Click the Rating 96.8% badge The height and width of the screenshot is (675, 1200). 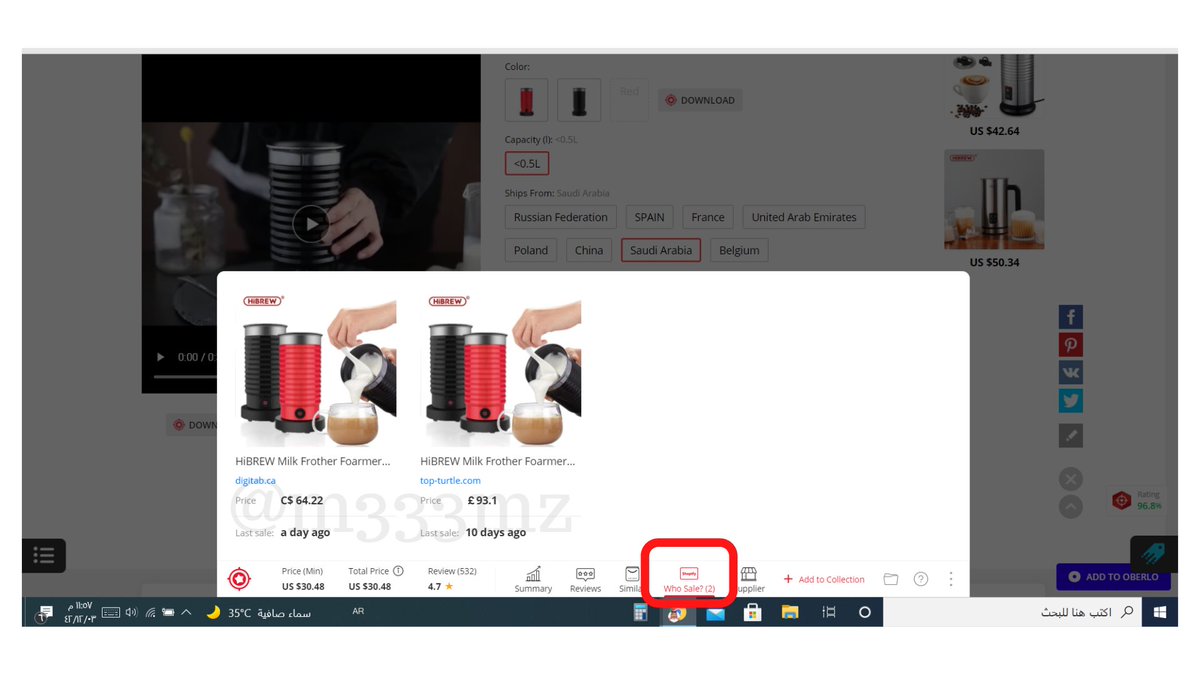point(1137,500)
